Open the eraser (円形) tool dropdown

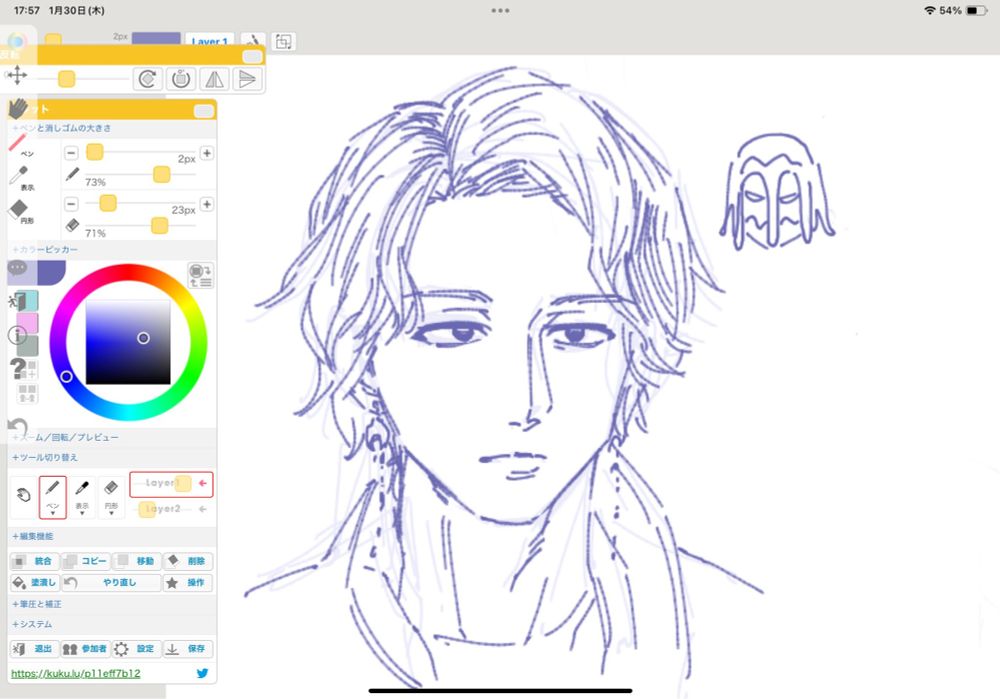[x=111, y=512]
